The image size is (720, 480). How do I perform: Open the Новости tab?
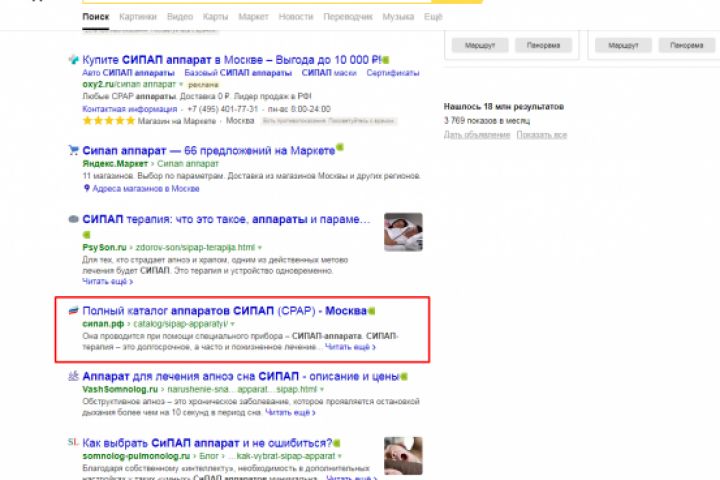click(296, 17)
